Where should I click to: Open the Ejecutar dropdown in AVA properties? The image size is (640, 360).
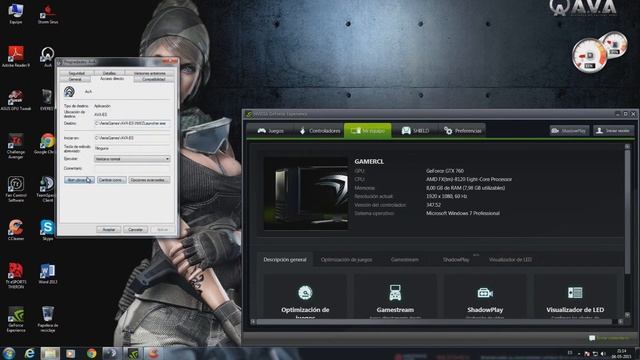coord(132,159)
